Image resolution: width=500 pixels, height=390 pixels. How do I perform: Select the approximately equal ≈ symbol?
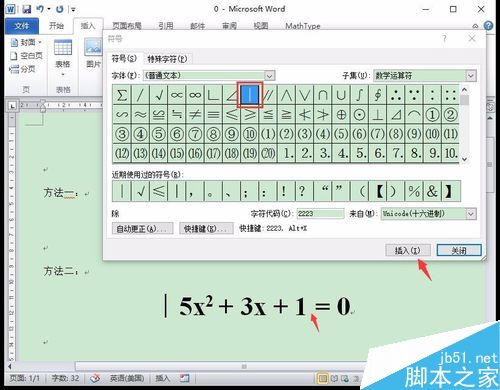[140, 115]
